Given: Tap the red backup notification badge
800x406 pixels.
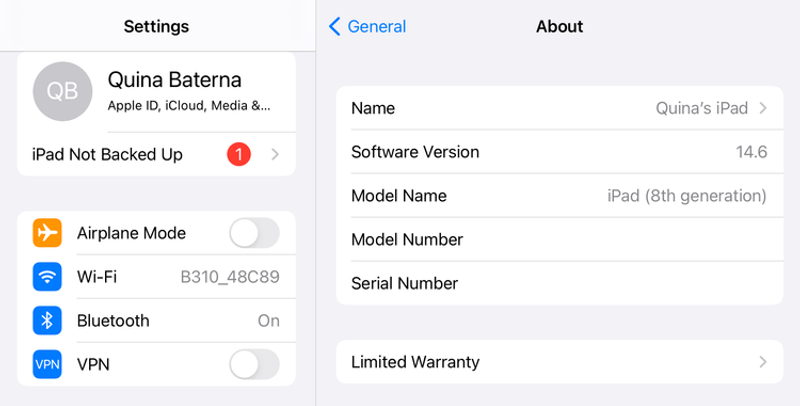Looking at the screenshot, I should 239,155.
